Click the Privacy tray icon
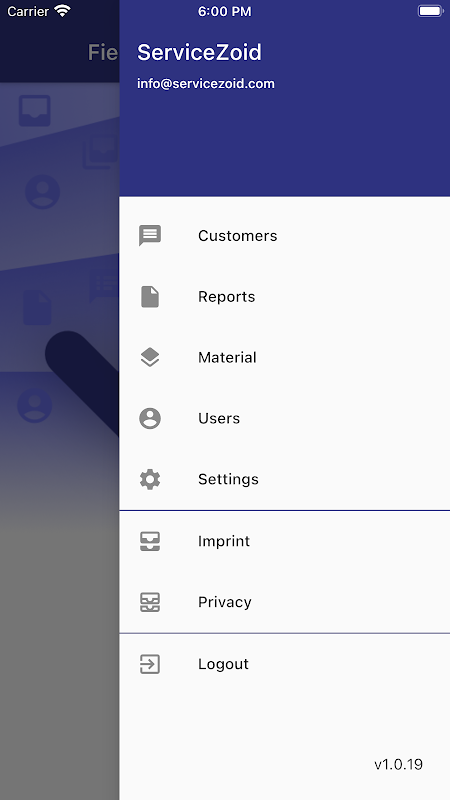This screenshot has width=450, height=800. 150,602
